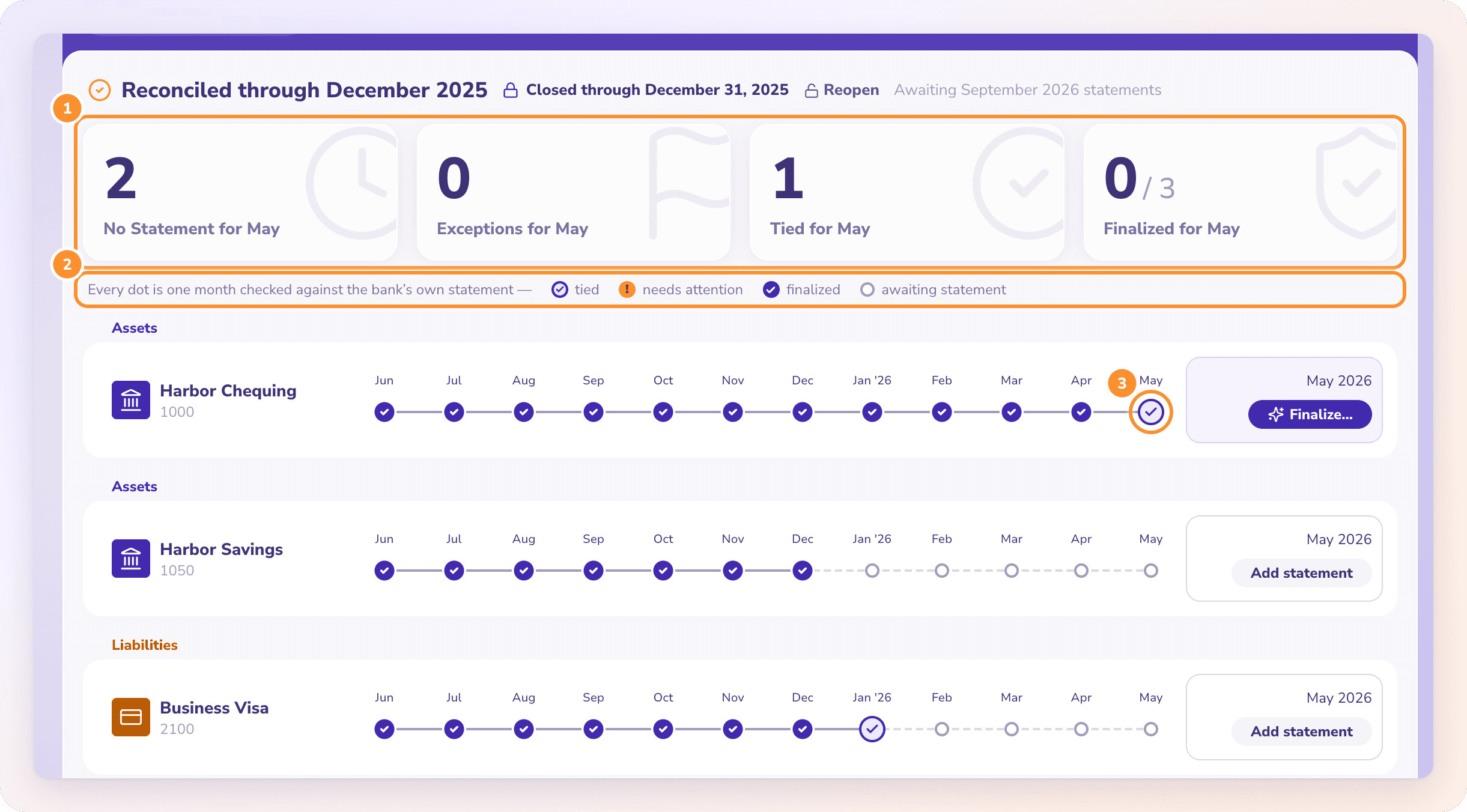Reopen the closed period
The image size is (1467, 812).
tap(842, 90)
